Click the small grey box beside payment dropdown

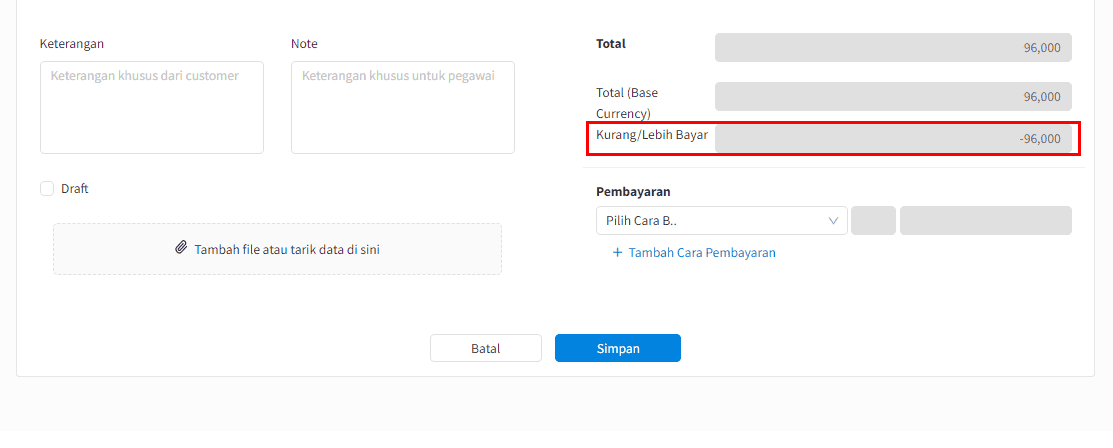(873, 221)
